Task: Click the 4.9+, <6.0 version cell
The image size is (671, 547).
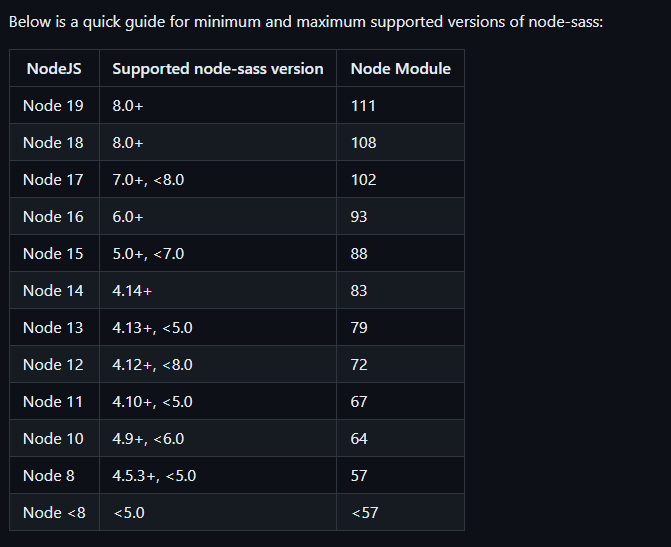Action: point(148,439)
